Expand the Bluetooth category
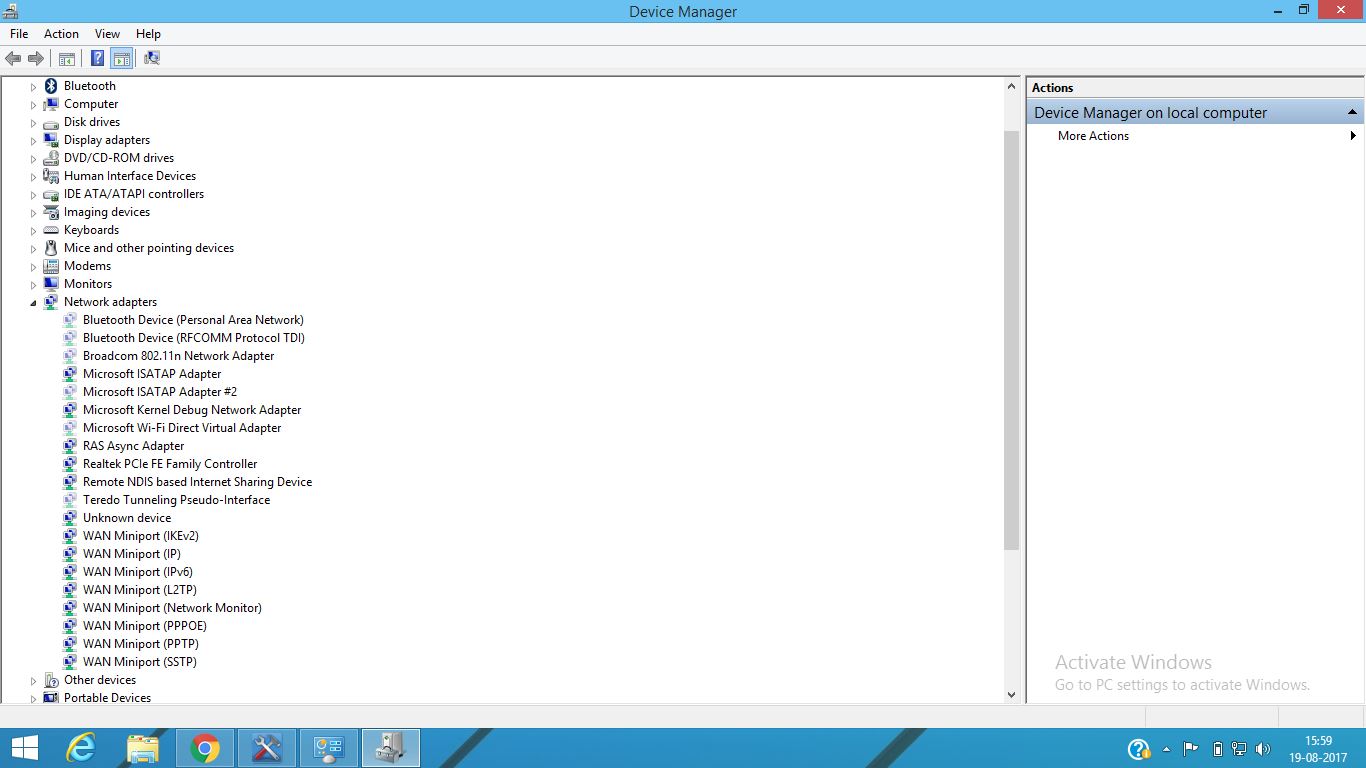1366x768 pixels. click(x=33, y=87)
